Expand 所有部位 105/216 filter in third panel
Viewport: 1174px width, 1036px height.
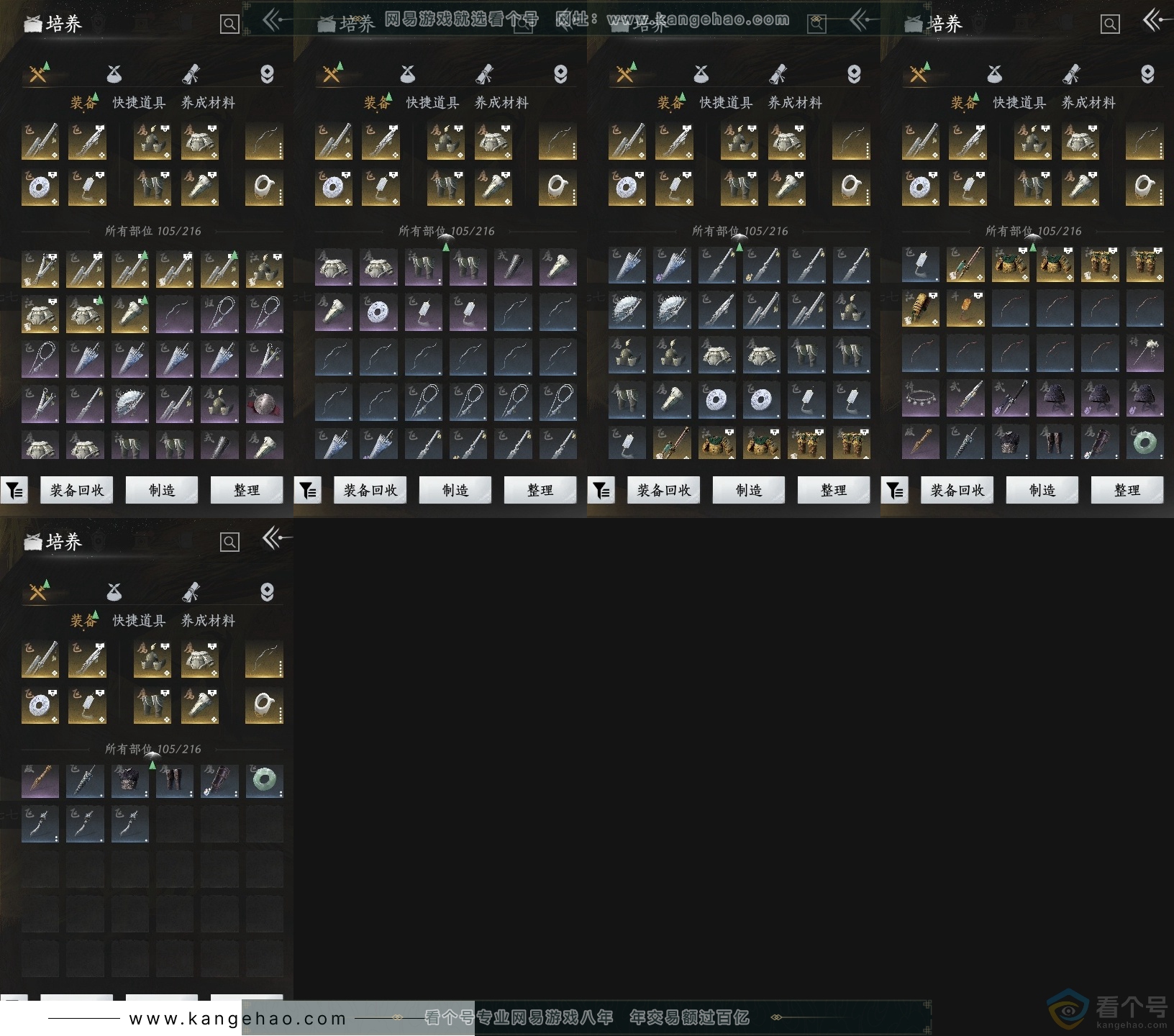coord(740,231)
